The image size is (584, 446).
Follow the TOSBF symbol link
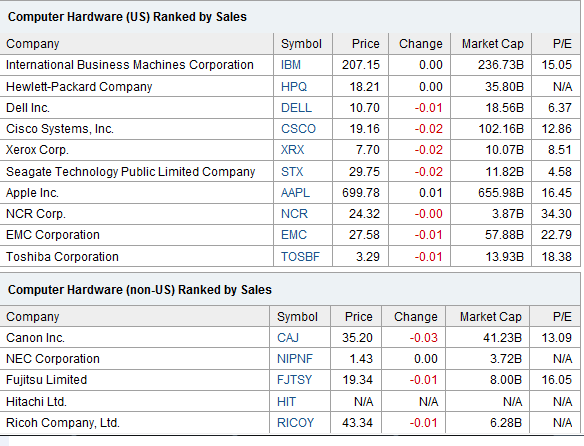300,257
